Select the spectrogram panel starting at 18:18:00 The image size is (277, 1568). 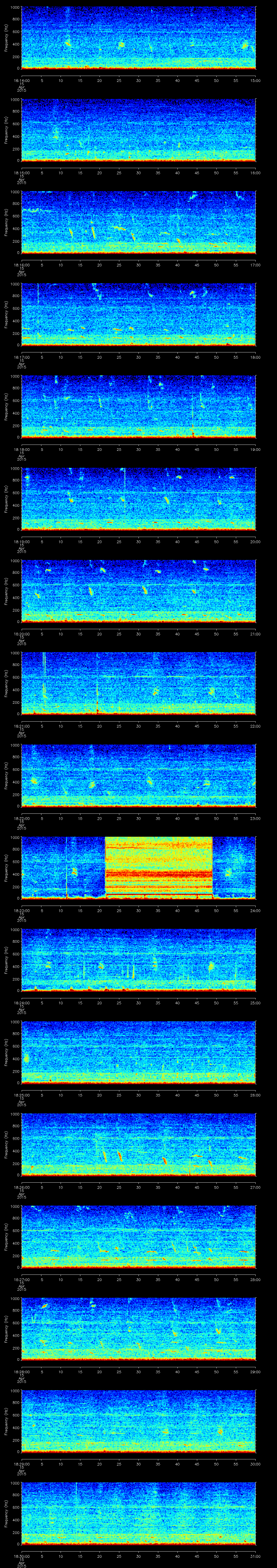(139, 407)
